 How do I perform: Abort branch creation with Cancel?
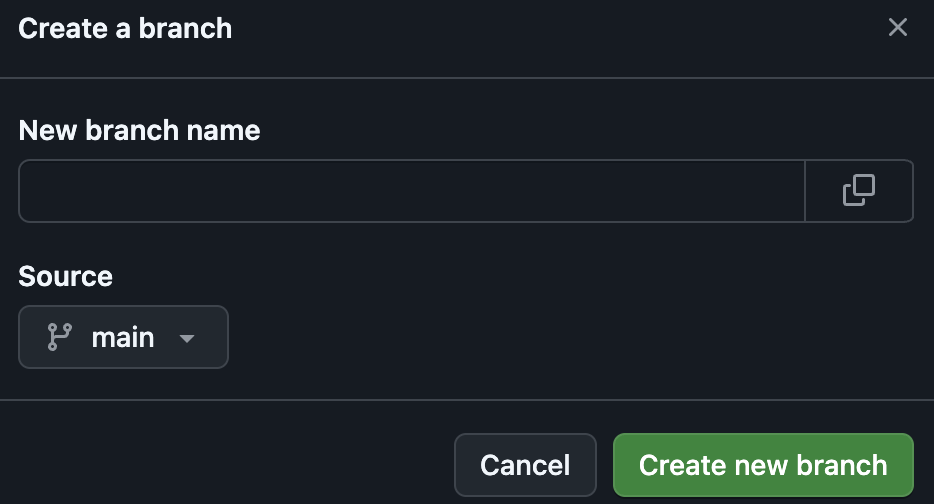tap(525, 465)
